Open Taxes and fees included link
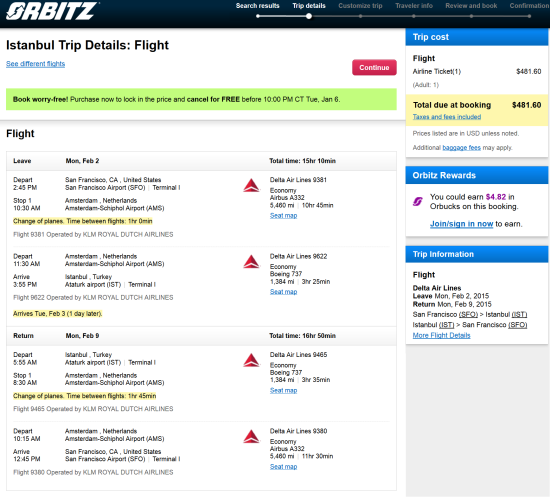 tap(447, 117)
